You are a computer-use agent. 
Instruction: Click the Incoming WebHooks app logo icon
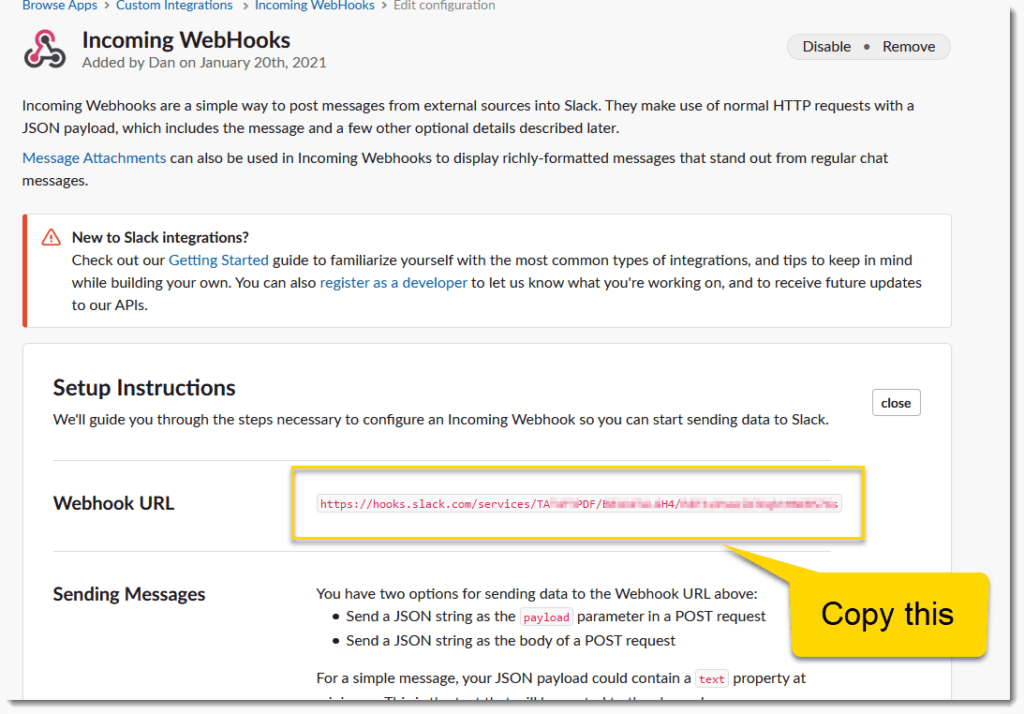[44, 49]
